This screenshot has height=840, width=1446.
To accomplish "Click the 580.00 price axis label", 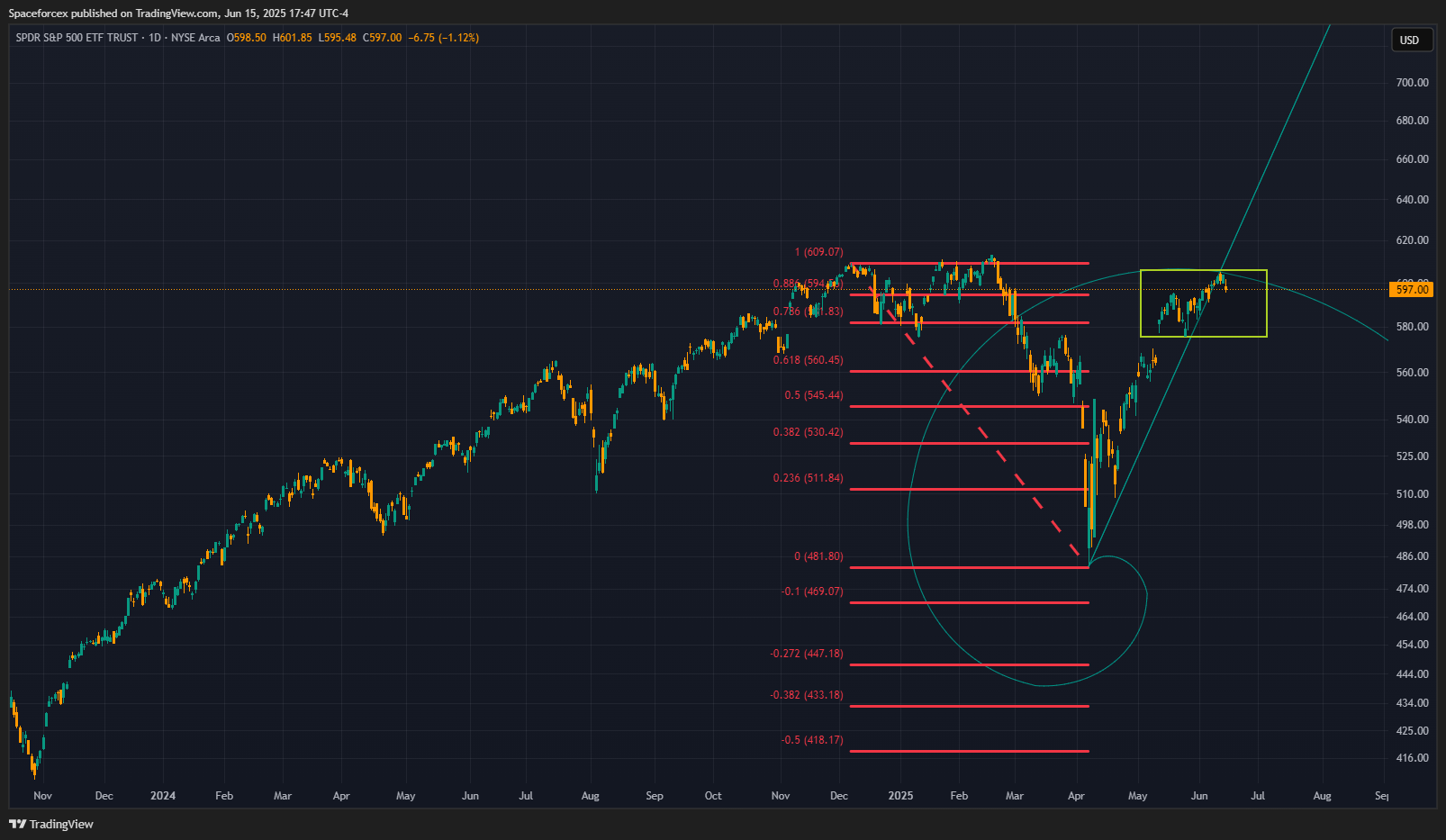I will click(1412, 327).
